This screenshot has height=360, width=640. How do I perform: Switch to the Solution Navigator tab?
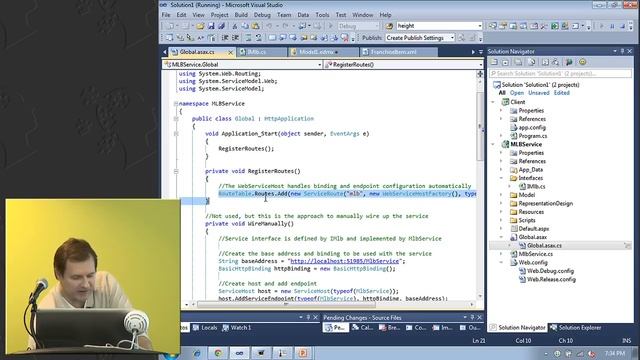point(518,328)
